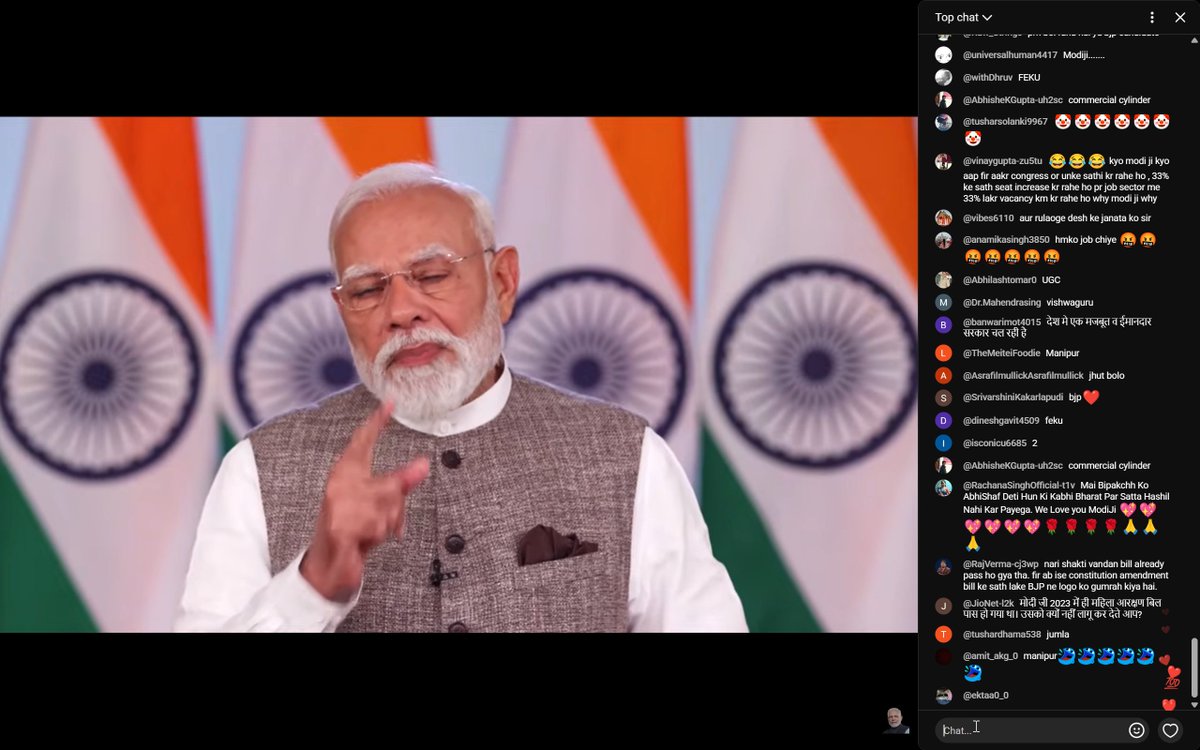Open @vinaygupta-zu5tu avatar

point(943,161)
